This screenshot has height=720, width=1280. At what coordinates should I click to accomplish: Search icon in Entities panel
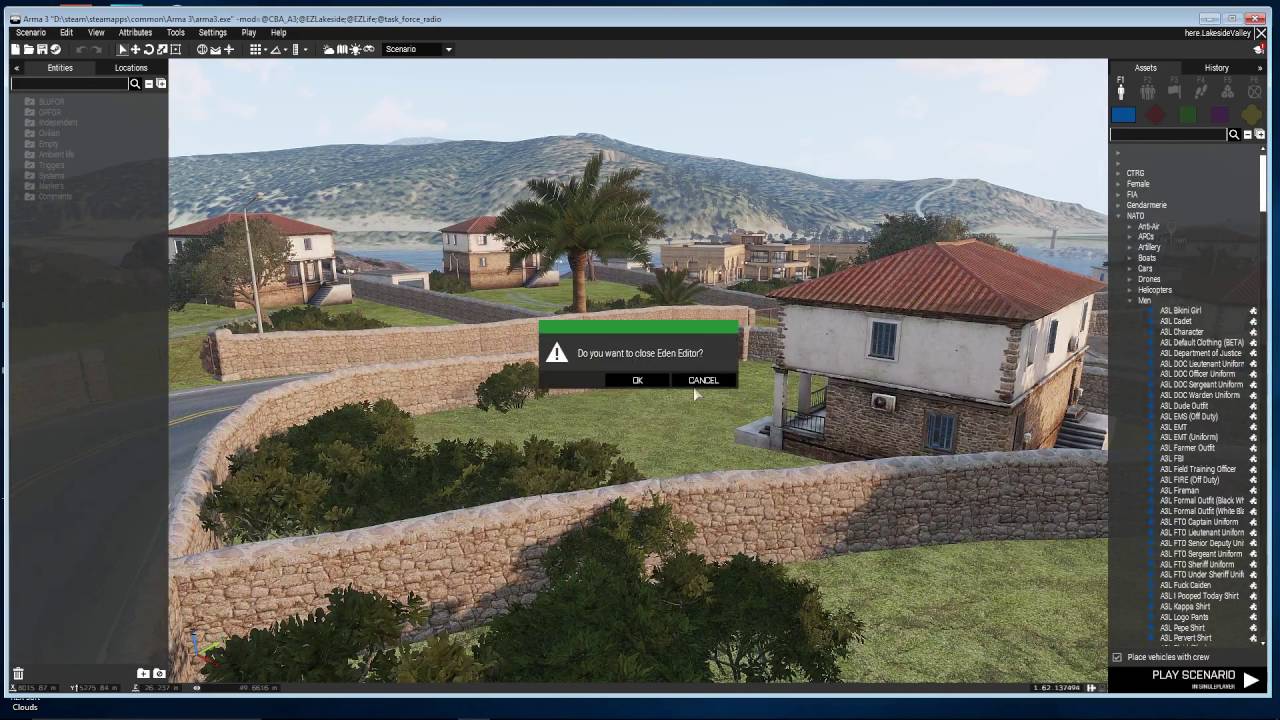[135, 84]
